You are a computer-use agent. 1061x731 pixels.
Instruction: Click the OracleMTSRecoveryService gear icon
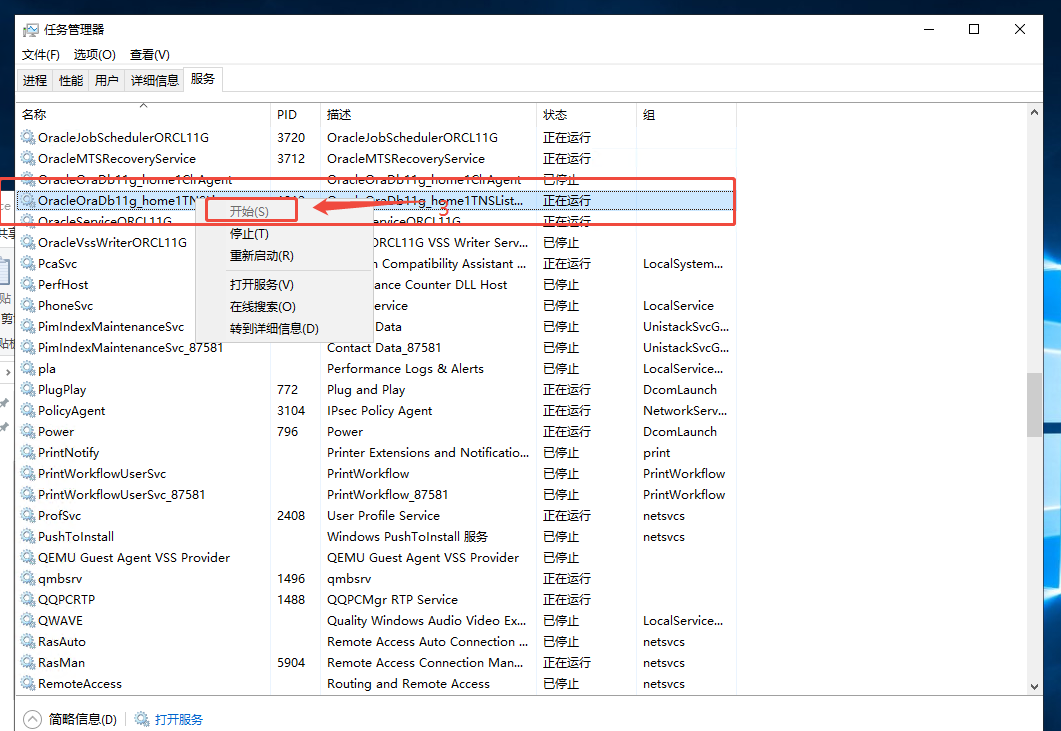click(x=28, y=158)
